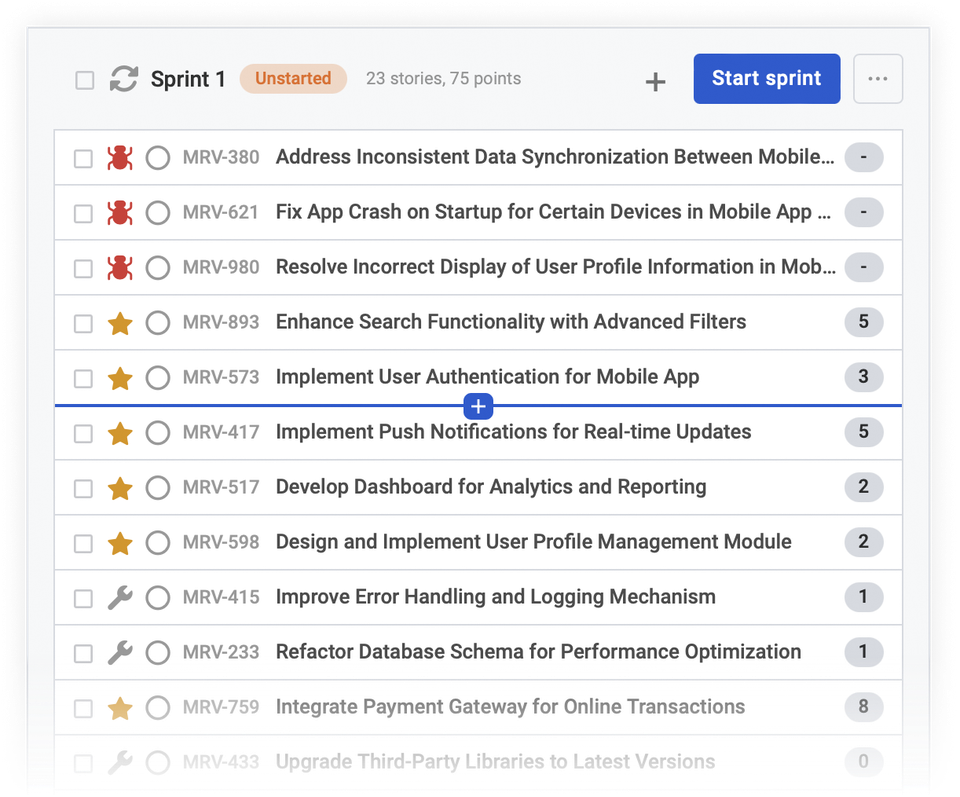Click the blue inline plus below MRV-573
The image size is (960, 797).
tap(478, 406)
